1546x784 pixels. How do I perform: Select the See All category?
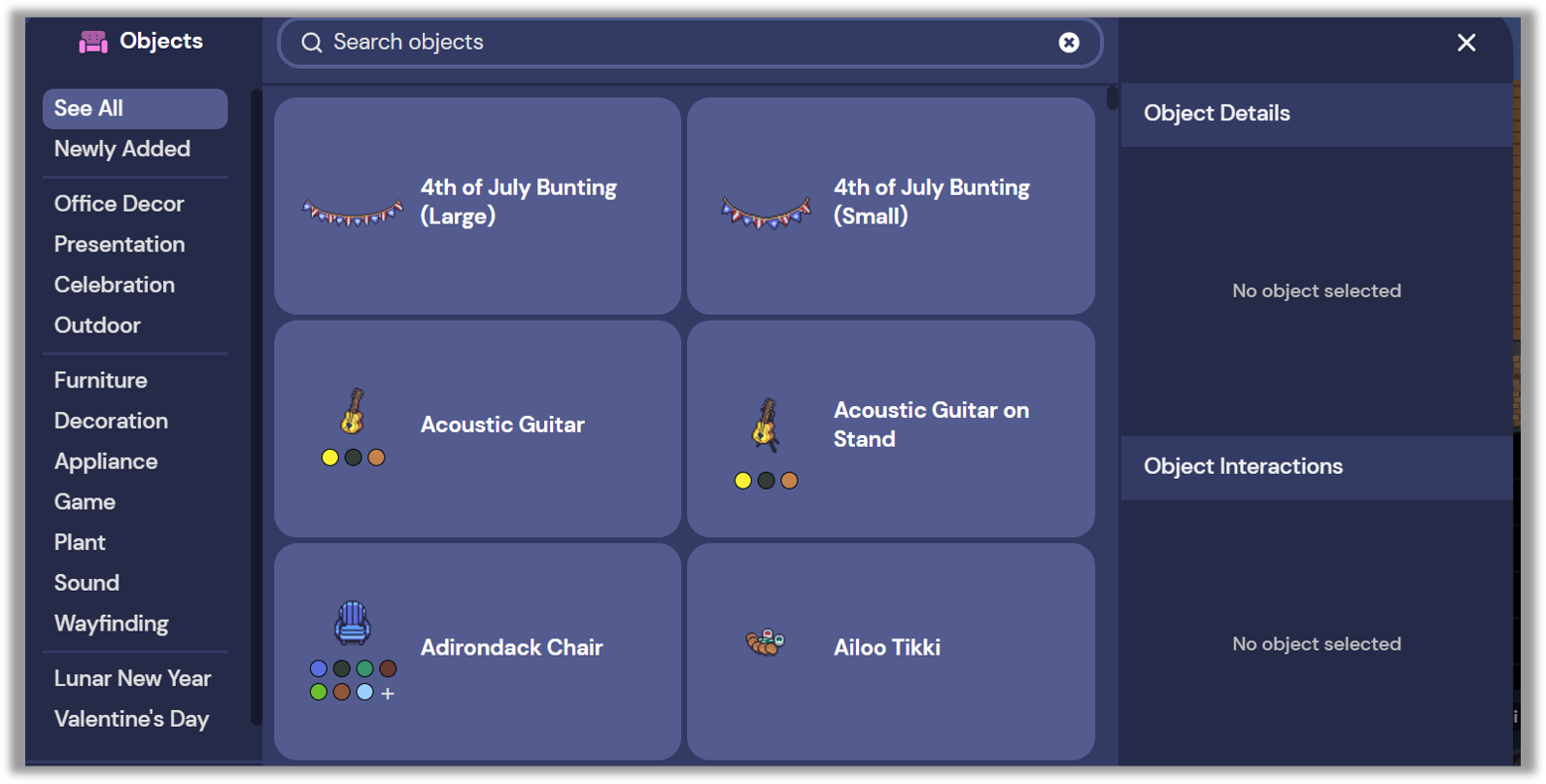coord(135,109)
